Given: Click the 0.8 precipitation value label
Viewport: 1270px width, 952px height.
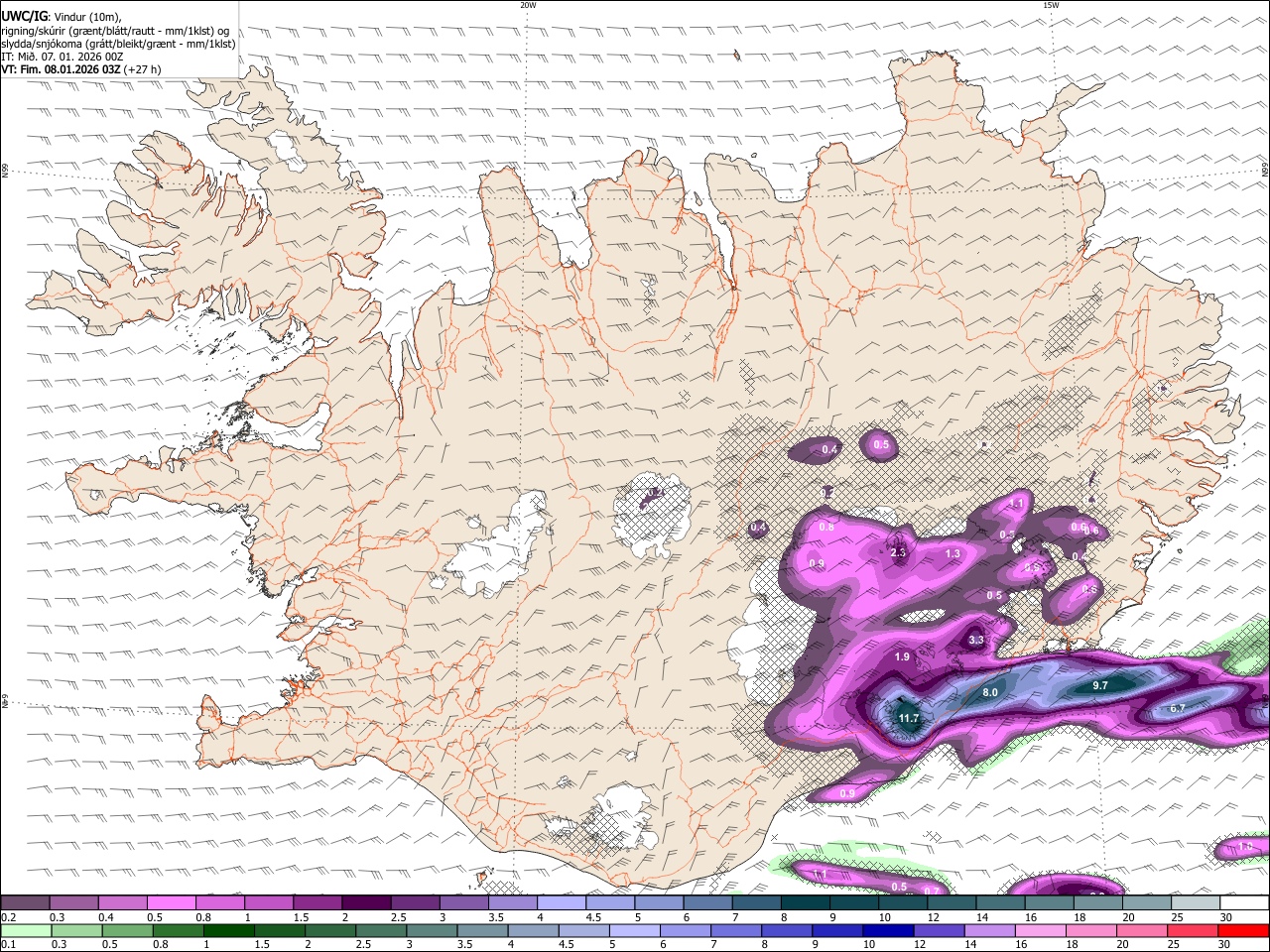Looking at the screenshot, I should tap(826, 527).
